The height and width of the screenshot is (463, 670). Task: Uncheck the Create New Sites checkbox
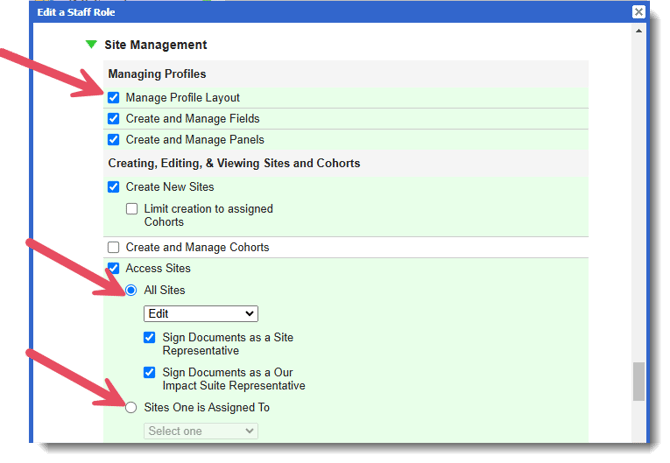pos(114,187)
